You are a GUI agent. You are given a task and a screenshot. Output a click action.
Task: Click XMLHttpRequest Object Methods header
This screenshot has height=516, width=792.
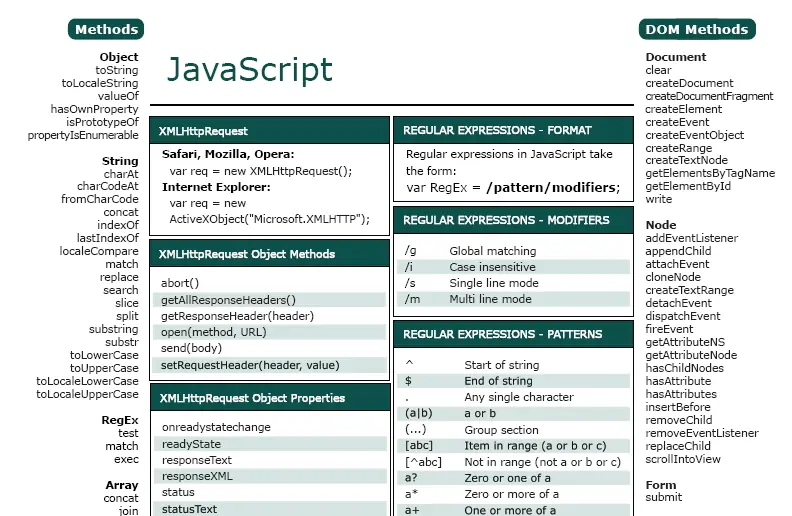point(270,253)
